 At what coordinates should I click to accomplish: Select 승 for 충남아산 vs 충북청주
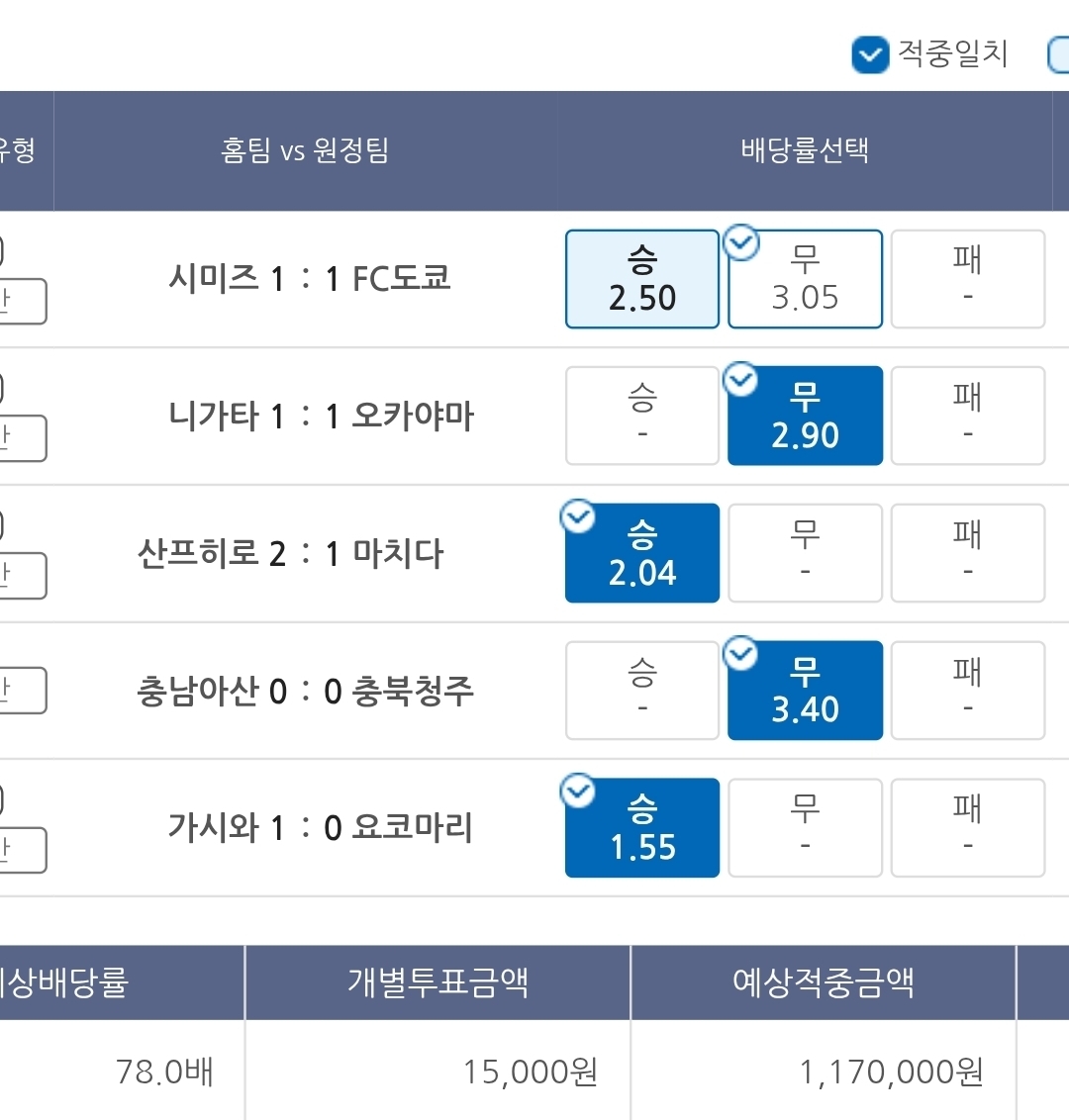coord(642,691)
